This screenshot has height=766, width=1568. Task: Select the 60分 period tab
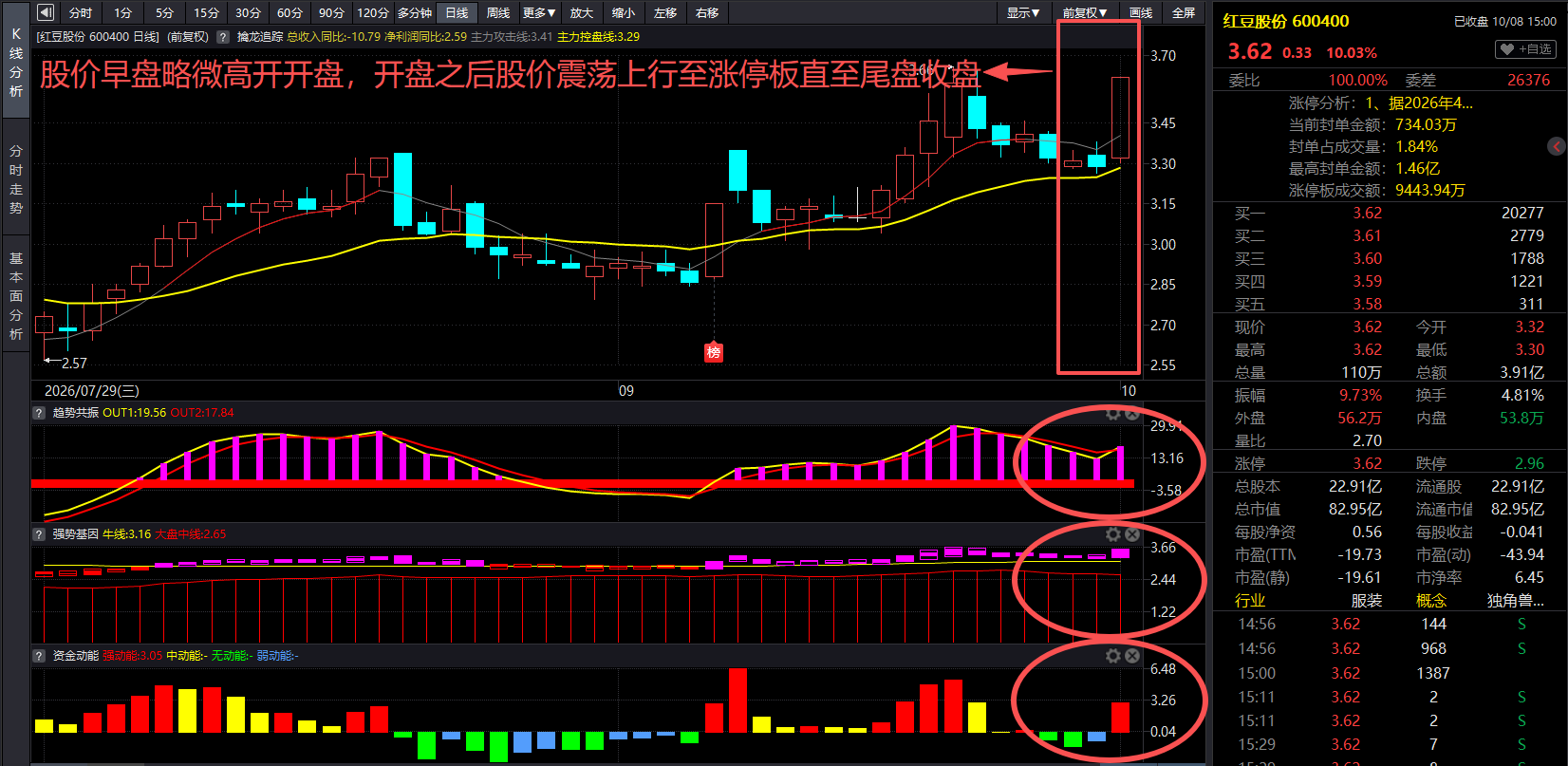pos(289,12)
